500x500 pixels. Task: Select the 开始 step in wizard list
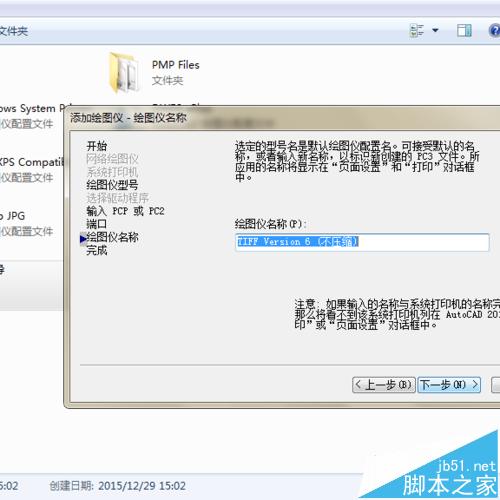point(97,146)
